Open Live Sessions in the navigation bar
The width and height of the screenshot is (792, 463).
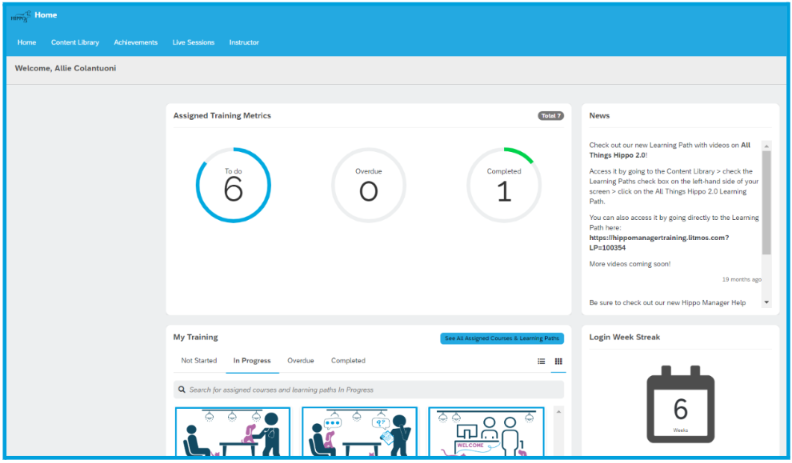193,42
